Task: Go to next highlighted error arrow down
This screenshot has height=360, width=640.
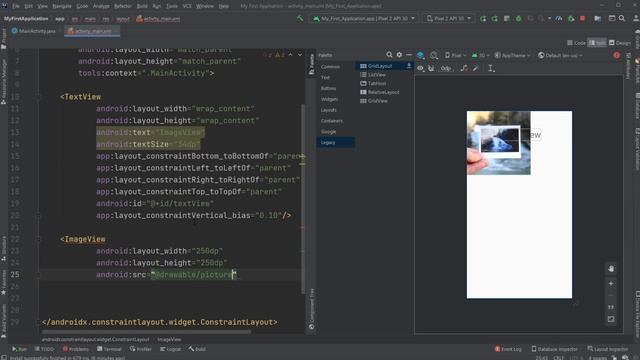Action: click(300, 55)
